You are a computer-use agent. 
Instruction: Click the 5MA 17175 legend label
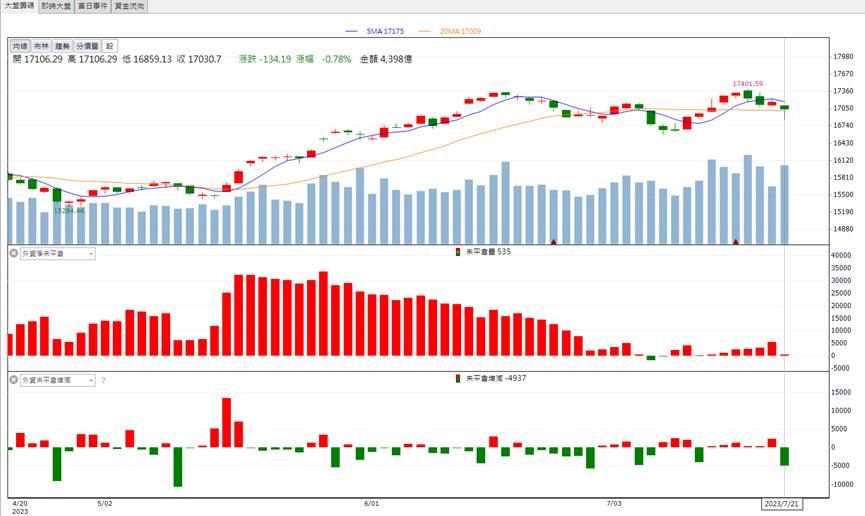coord(385,31)
